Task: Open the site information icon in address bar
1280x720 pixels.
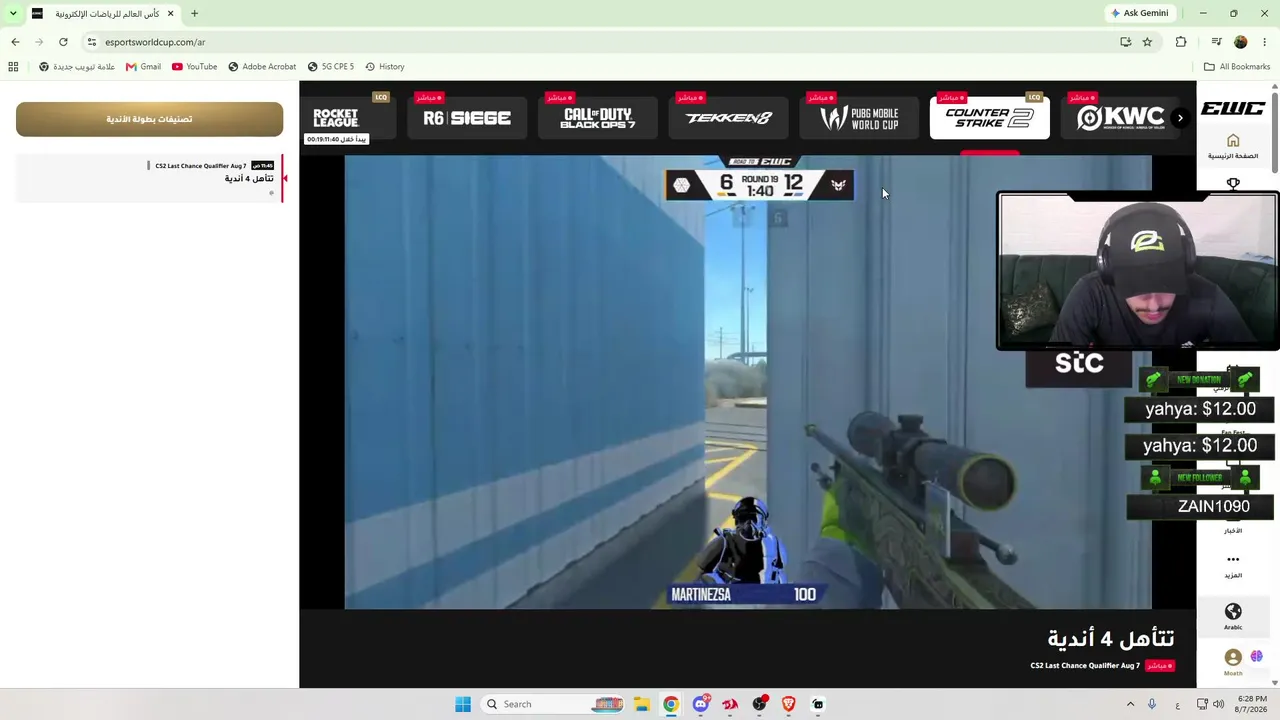Action: 92,42
